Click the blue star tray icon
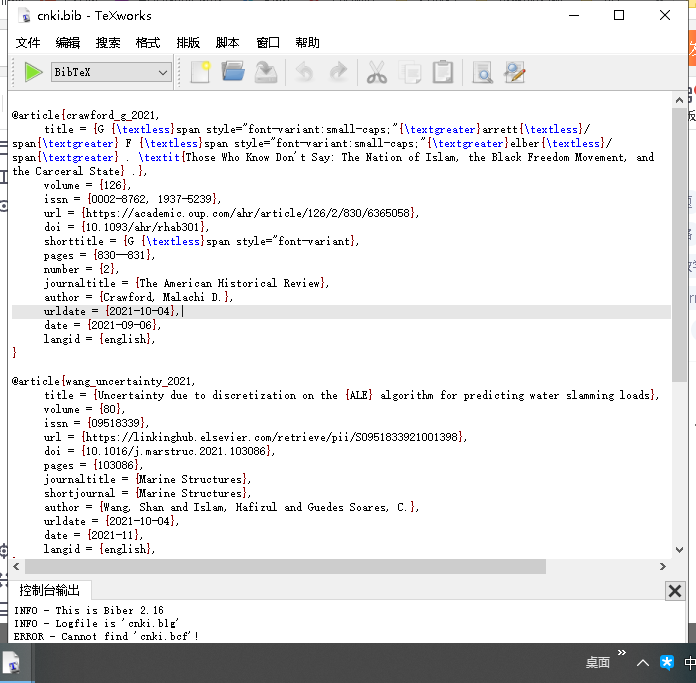Screen dimensions: 696x683 667,663
